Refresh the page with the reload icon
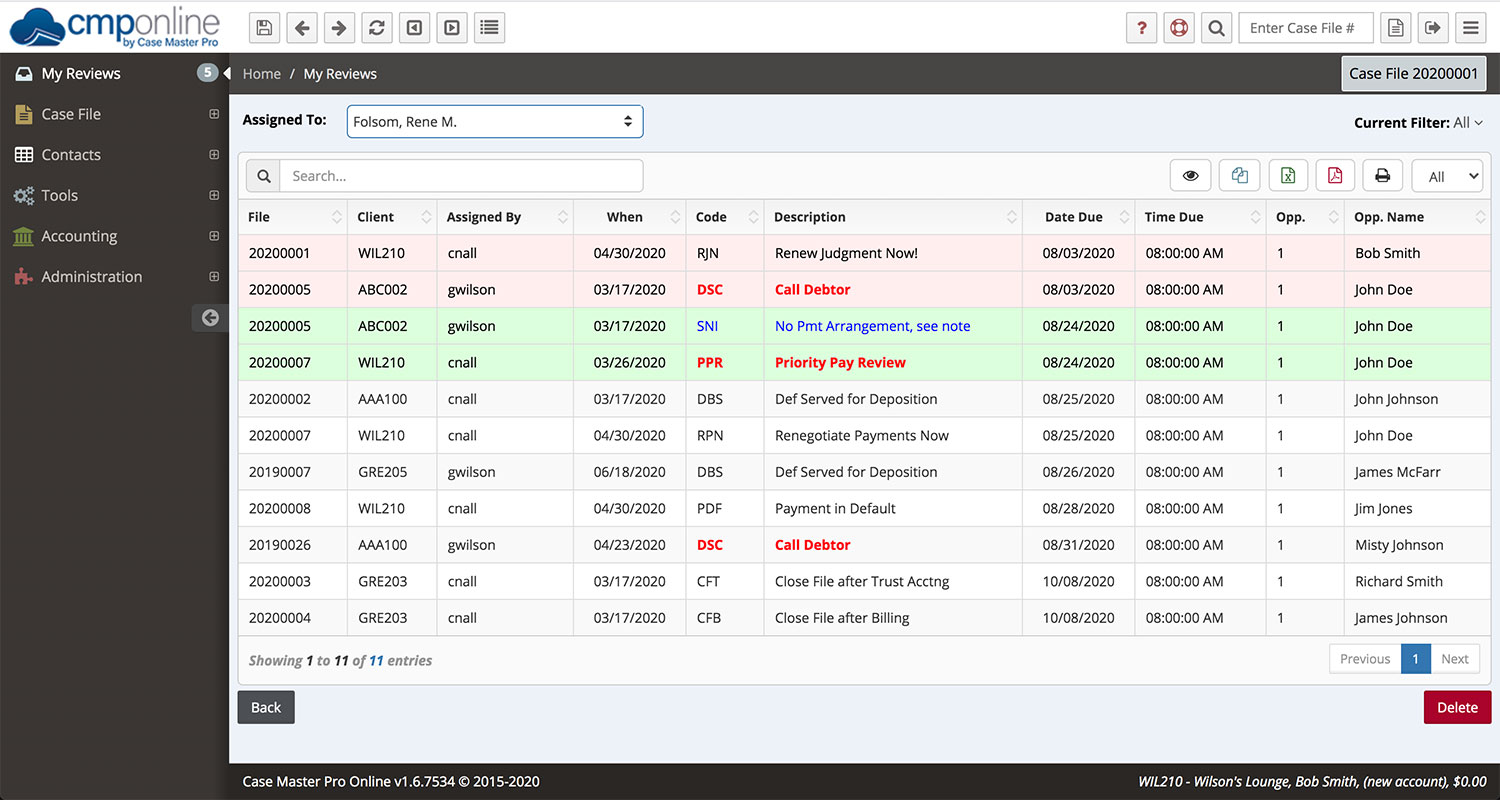The height and width of the screenshot is (800, 1500). [x=377, y=28]
